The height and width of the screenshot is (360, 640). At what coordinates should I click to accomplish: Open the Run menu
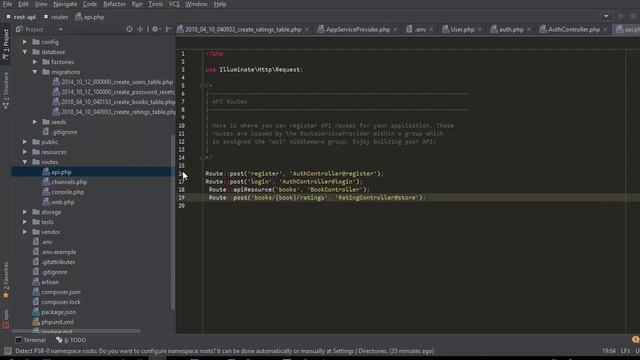(137, 4)
